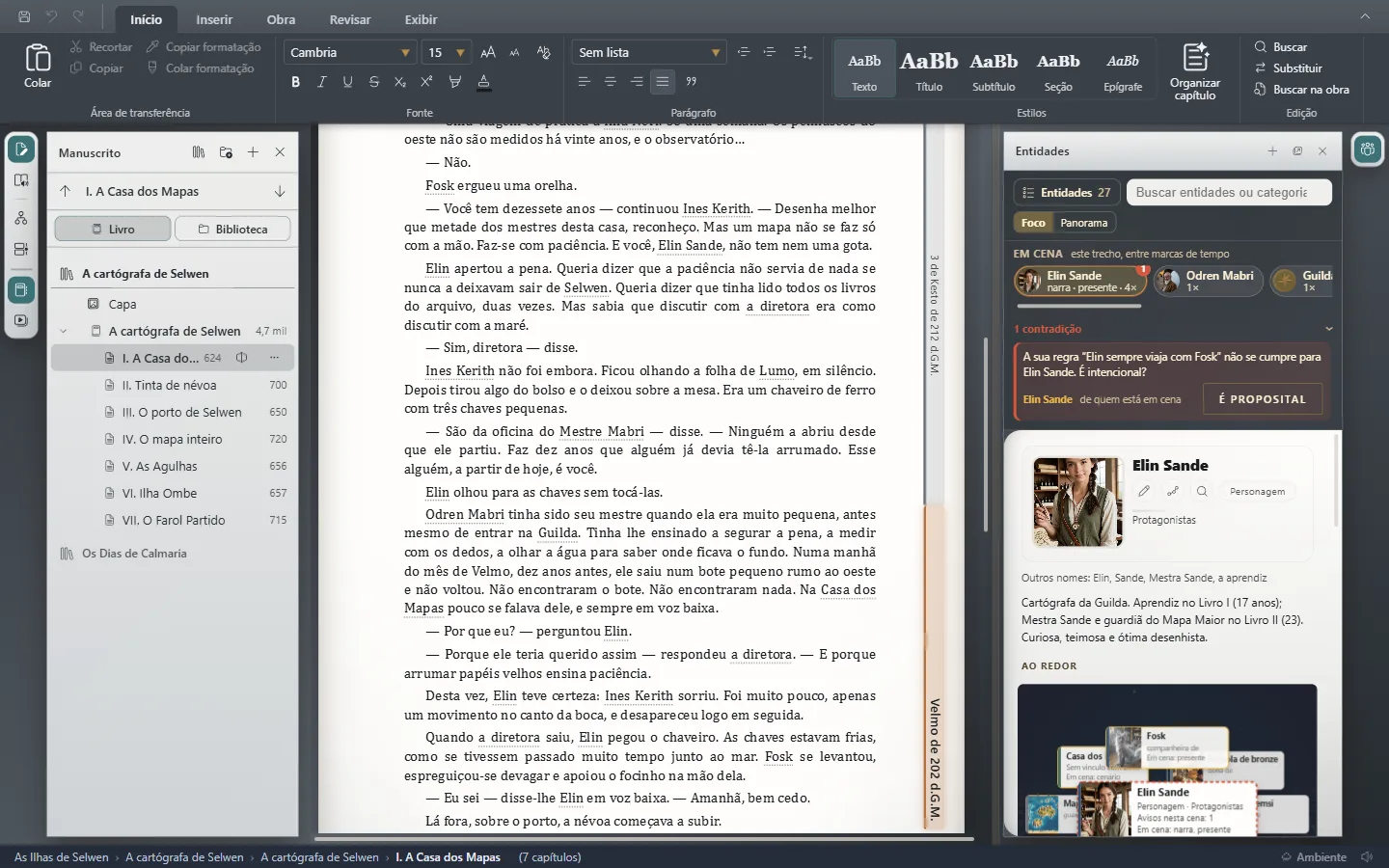
Task: Collapse A cartógrafa de Selwen tree node
Action: pyautogui.click(x=64, y=331)
